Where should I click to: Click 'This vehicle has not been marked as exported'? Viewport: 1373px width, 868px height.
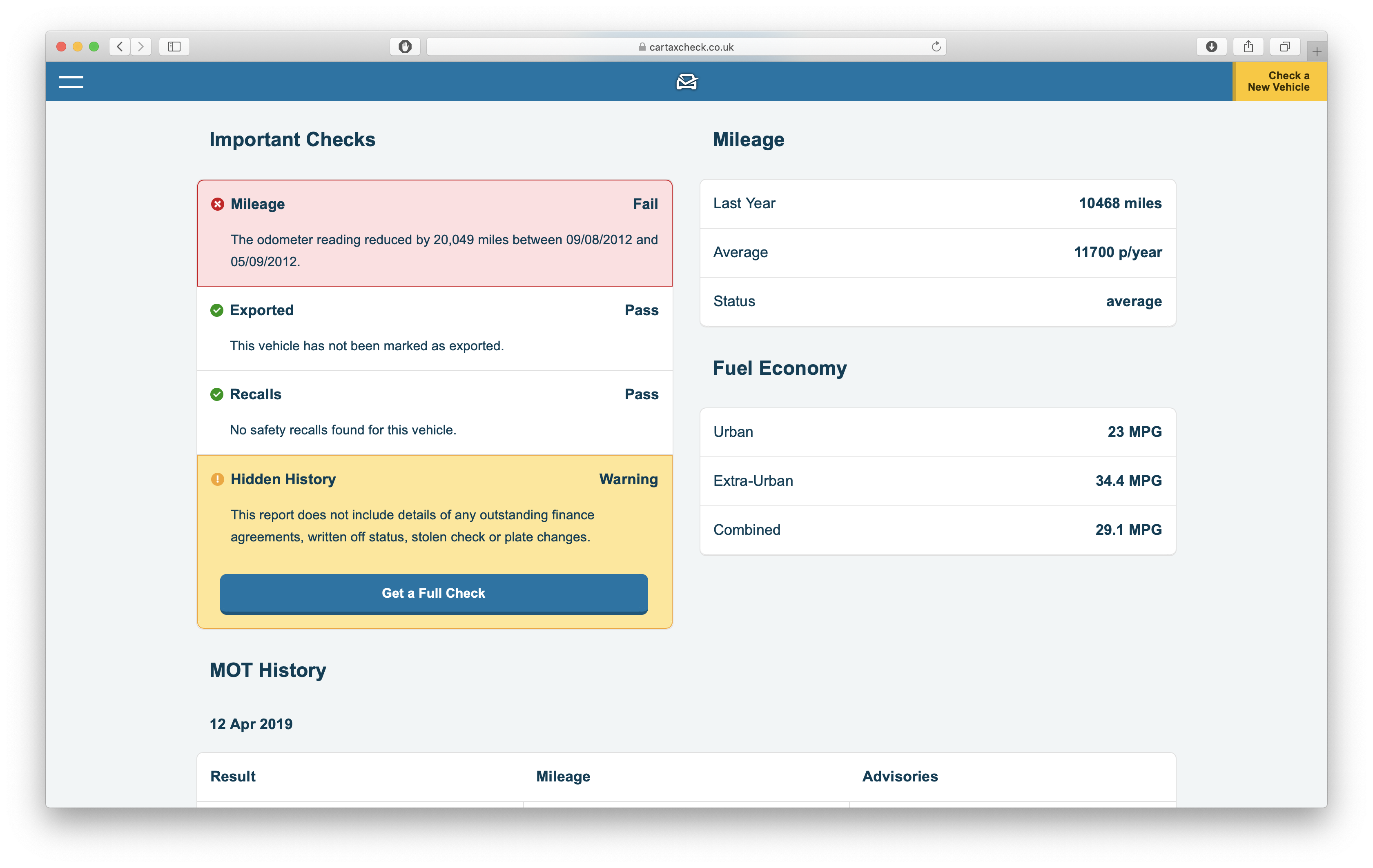pos(367,346)
